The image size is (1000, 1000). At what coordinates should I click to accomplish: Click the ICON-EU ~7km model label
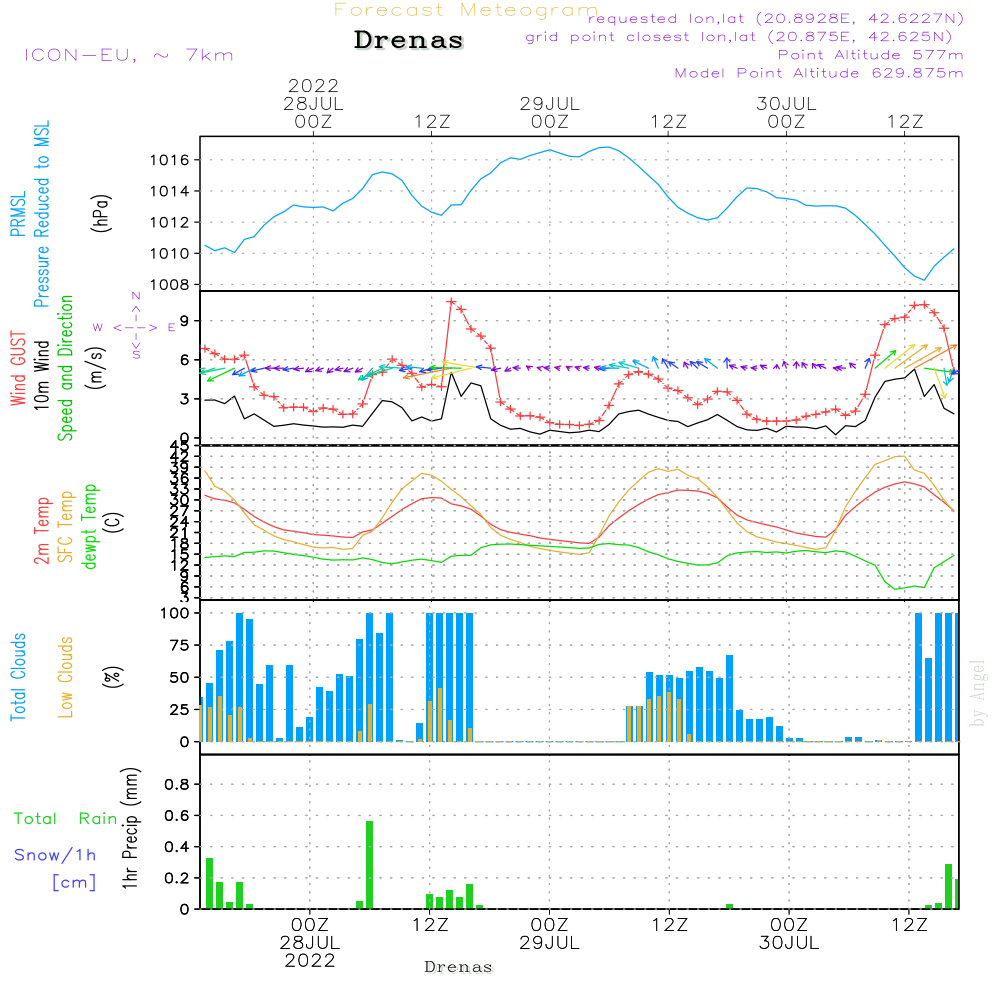[128, 55]
